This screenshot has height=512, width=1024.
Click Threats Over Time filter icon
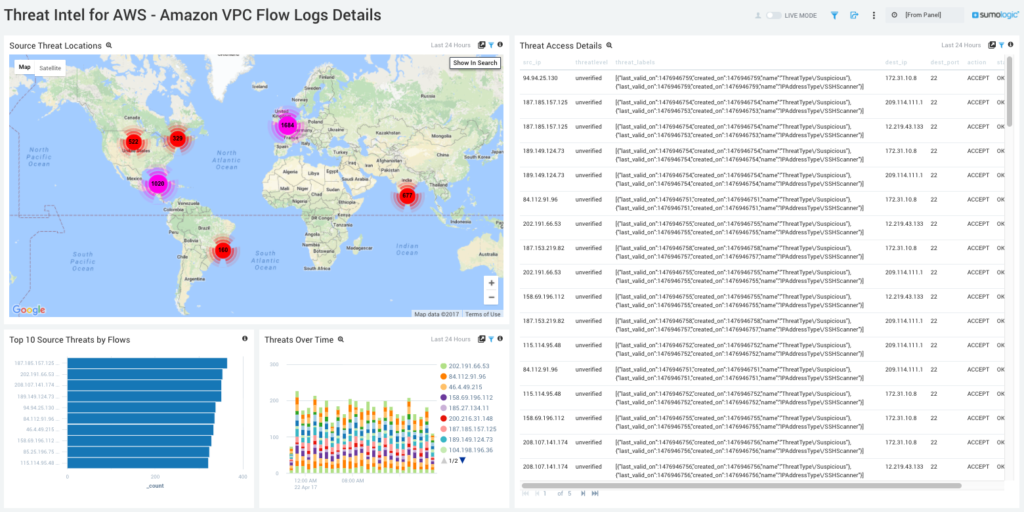point(491,339)
